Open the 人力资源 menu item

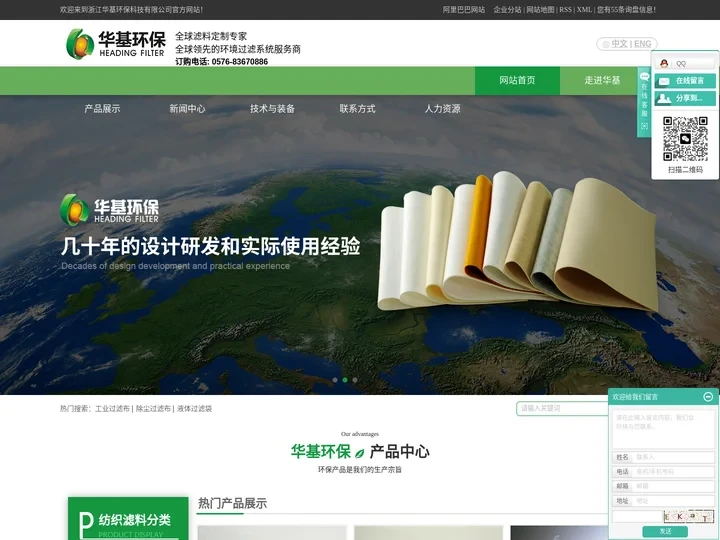(x=442, y=109)
